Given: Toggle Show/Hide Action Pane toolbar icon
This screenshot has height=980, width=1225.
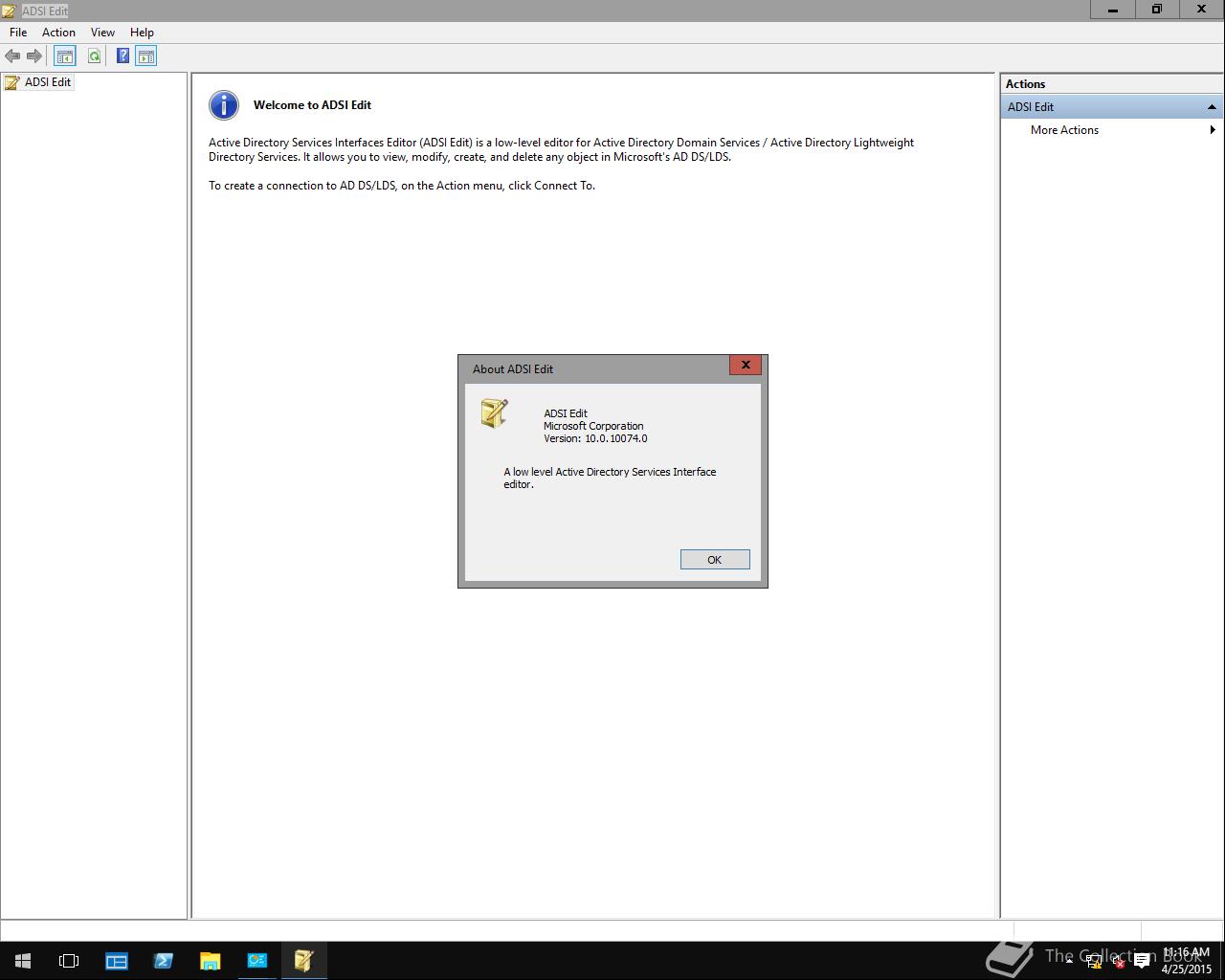Looking at the screenshot, I should coord(145,56).
